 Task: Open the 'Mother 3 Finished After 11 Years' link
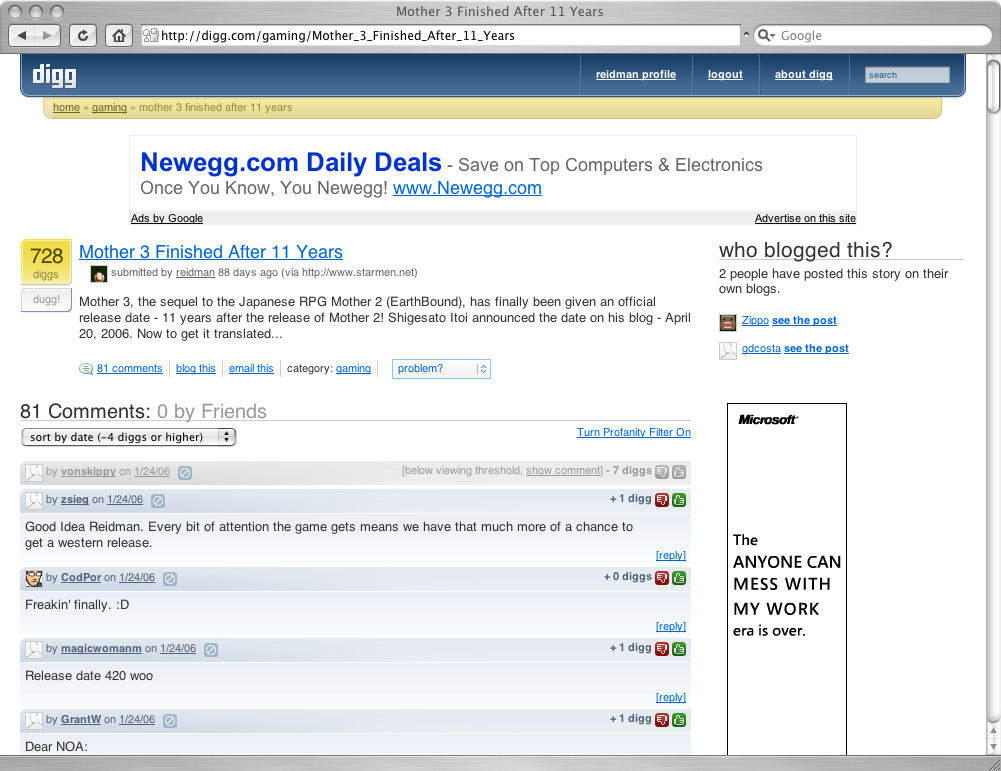click(x=211, y=252)
